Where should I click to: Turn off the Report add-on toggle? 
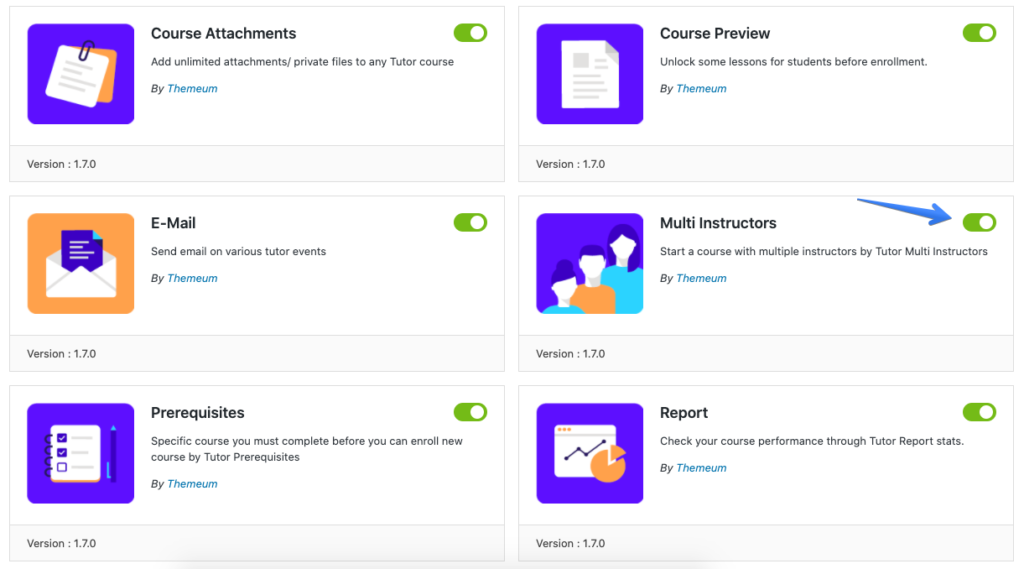point(979,412)
